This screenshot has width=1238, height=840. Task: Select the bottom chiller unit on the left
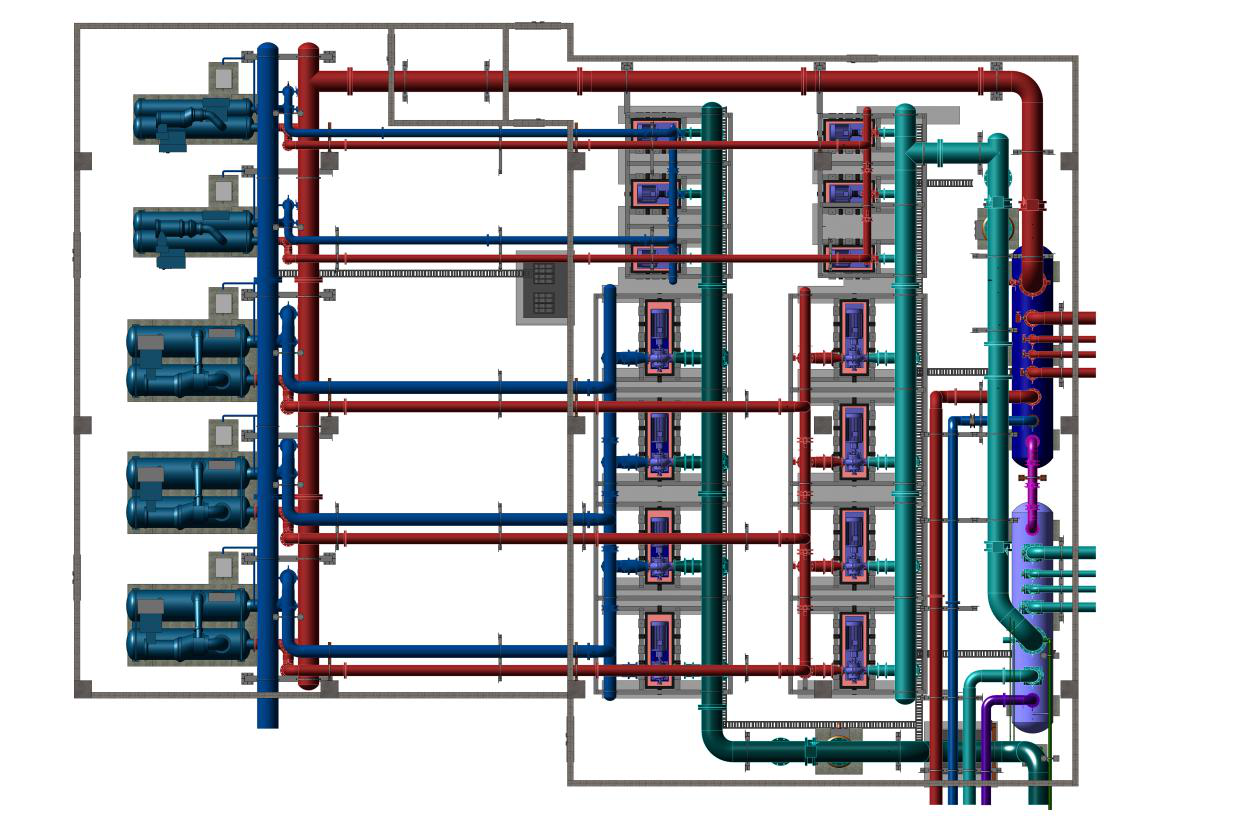(x=190, y=624)
